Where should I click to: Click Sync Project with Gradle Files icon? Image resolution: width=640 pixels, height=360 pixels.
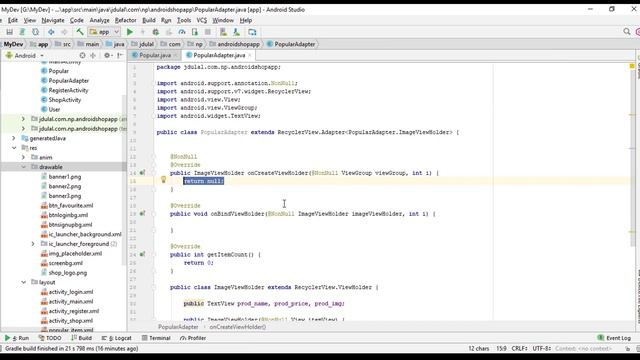click(22, 32)
